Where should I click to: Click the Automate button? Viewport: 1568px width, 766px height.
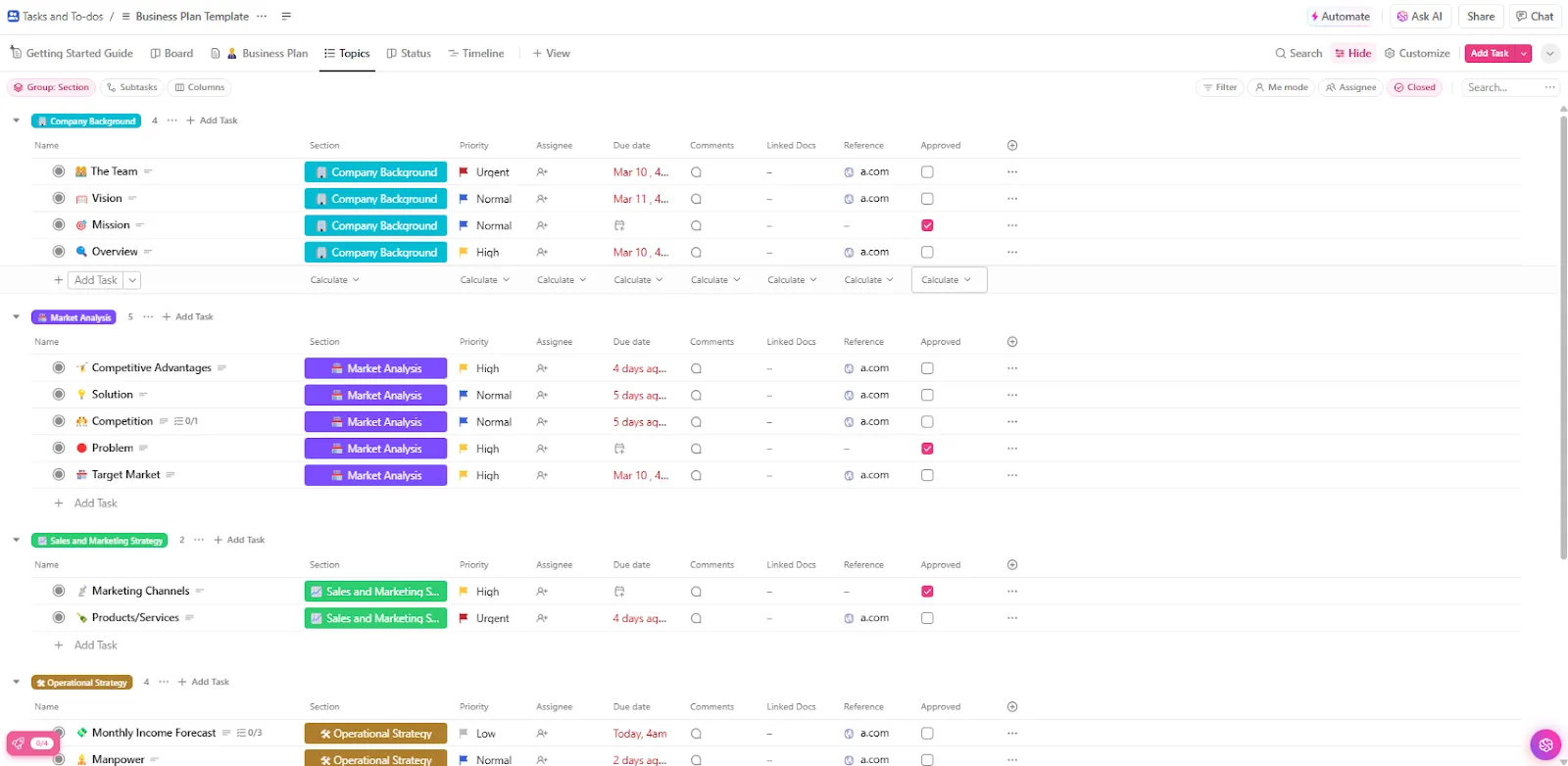click(x=1341, y=17)
